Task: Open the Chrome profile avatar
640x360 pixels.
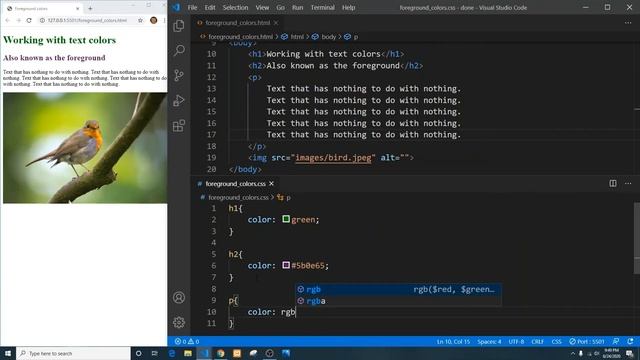Action: point(153,20)
